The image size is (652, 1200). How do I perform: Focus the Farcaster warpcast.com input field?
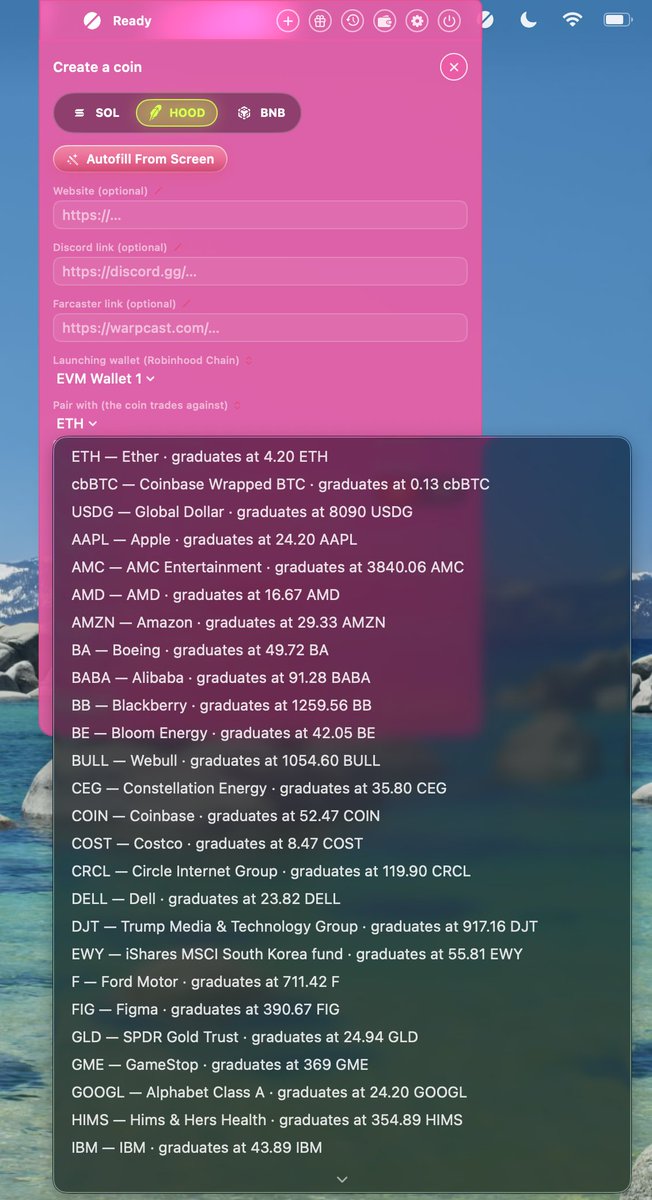tap(260, 328)
